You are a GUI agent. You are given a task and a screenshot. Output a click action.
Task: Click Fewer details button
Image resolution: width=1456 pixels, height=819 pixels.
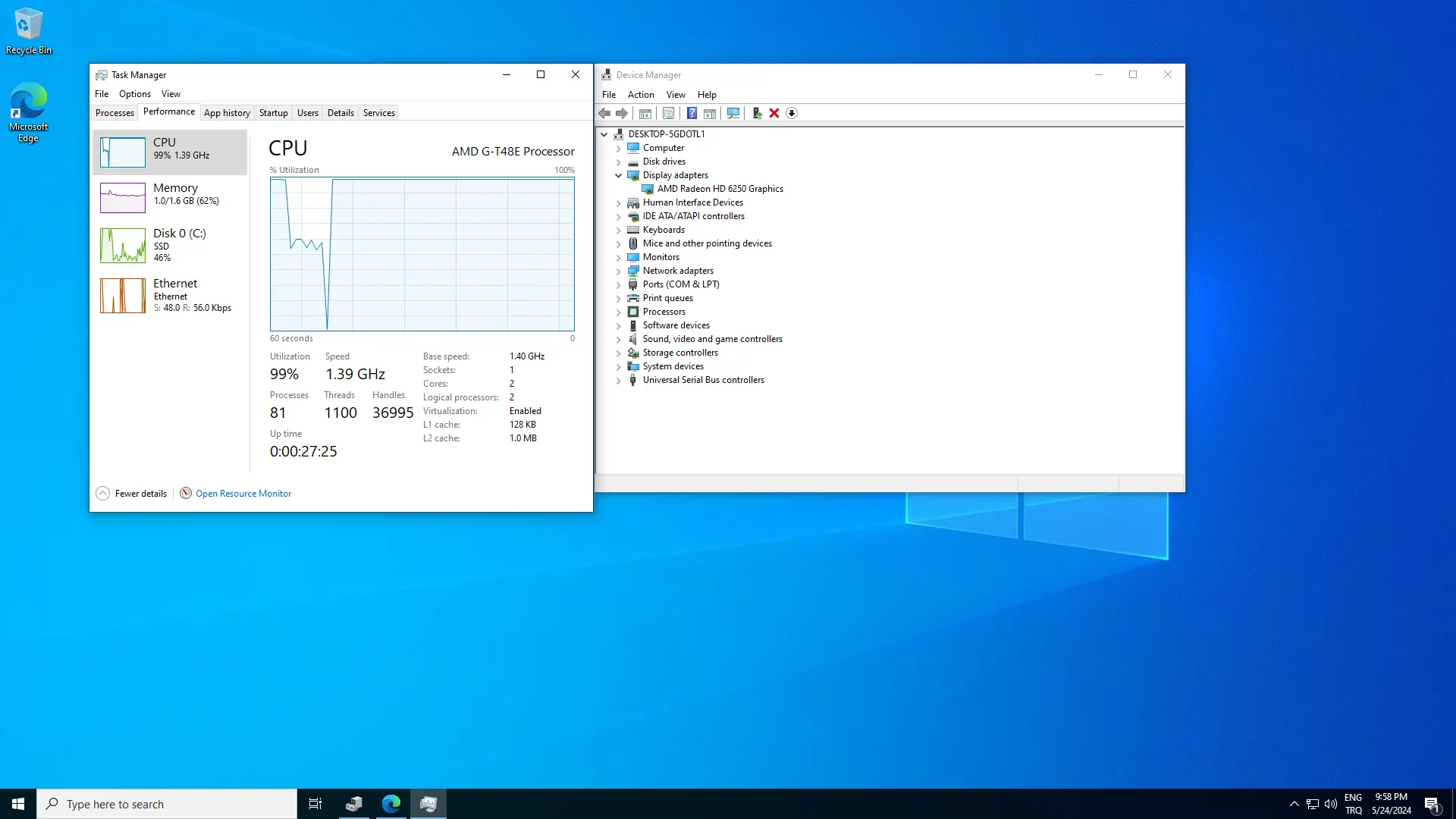pyautogui.click(x=132, y=494)
